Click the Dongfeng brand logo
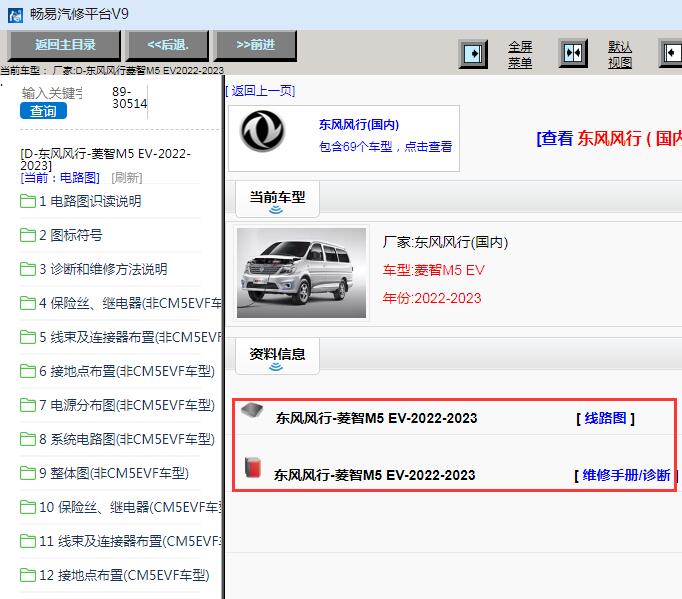Image resolution: width=682 pixels, height=599 pixels. pyautogui.click(x=262, y=131)
